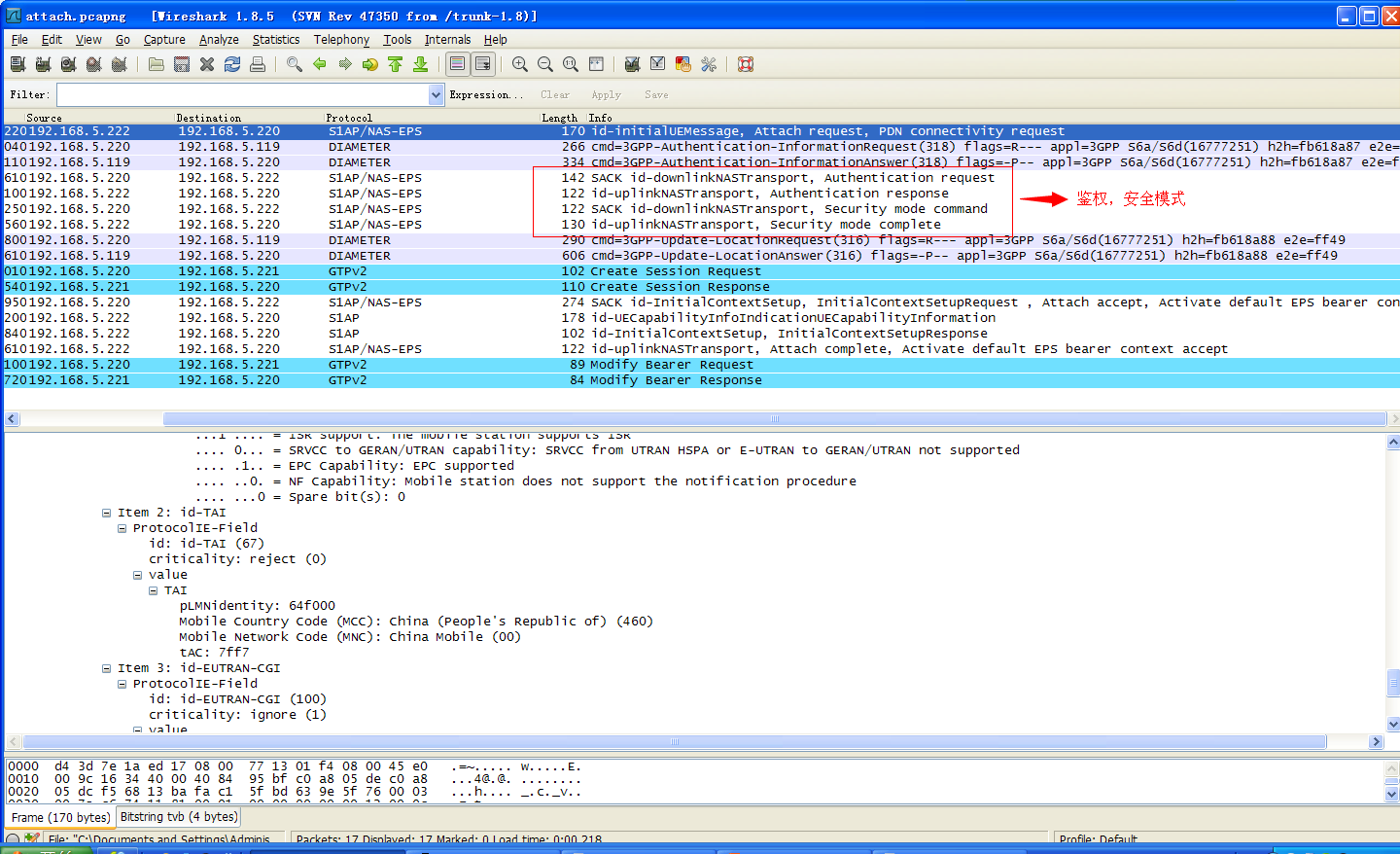Click the Clear filter button
Viewport: 1400px width, 854px height.
click(x=555, y=94)
